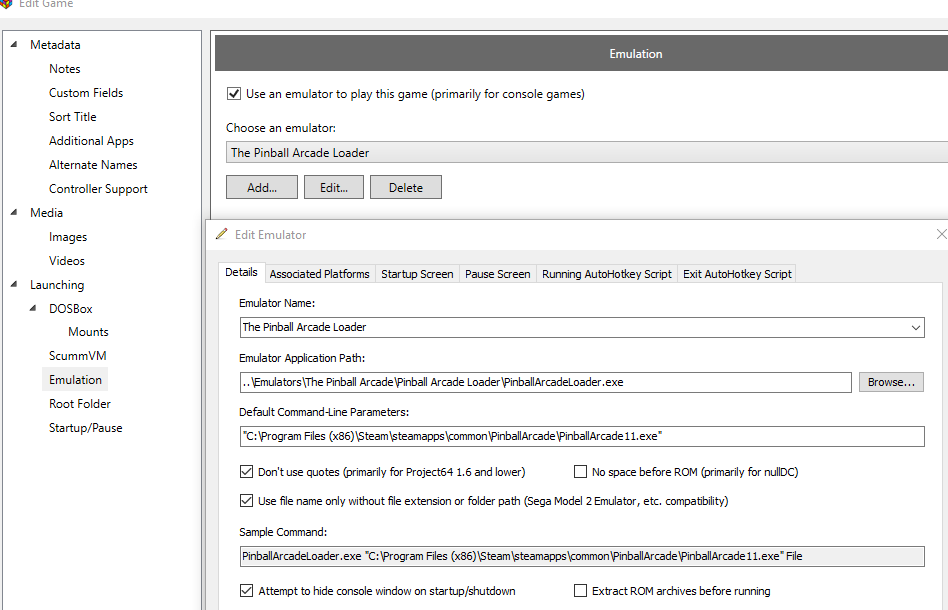Viewport: 948px width, 610px height.
Task: Switch to Exit AutoHotkey Script tab
Action: 737,274
